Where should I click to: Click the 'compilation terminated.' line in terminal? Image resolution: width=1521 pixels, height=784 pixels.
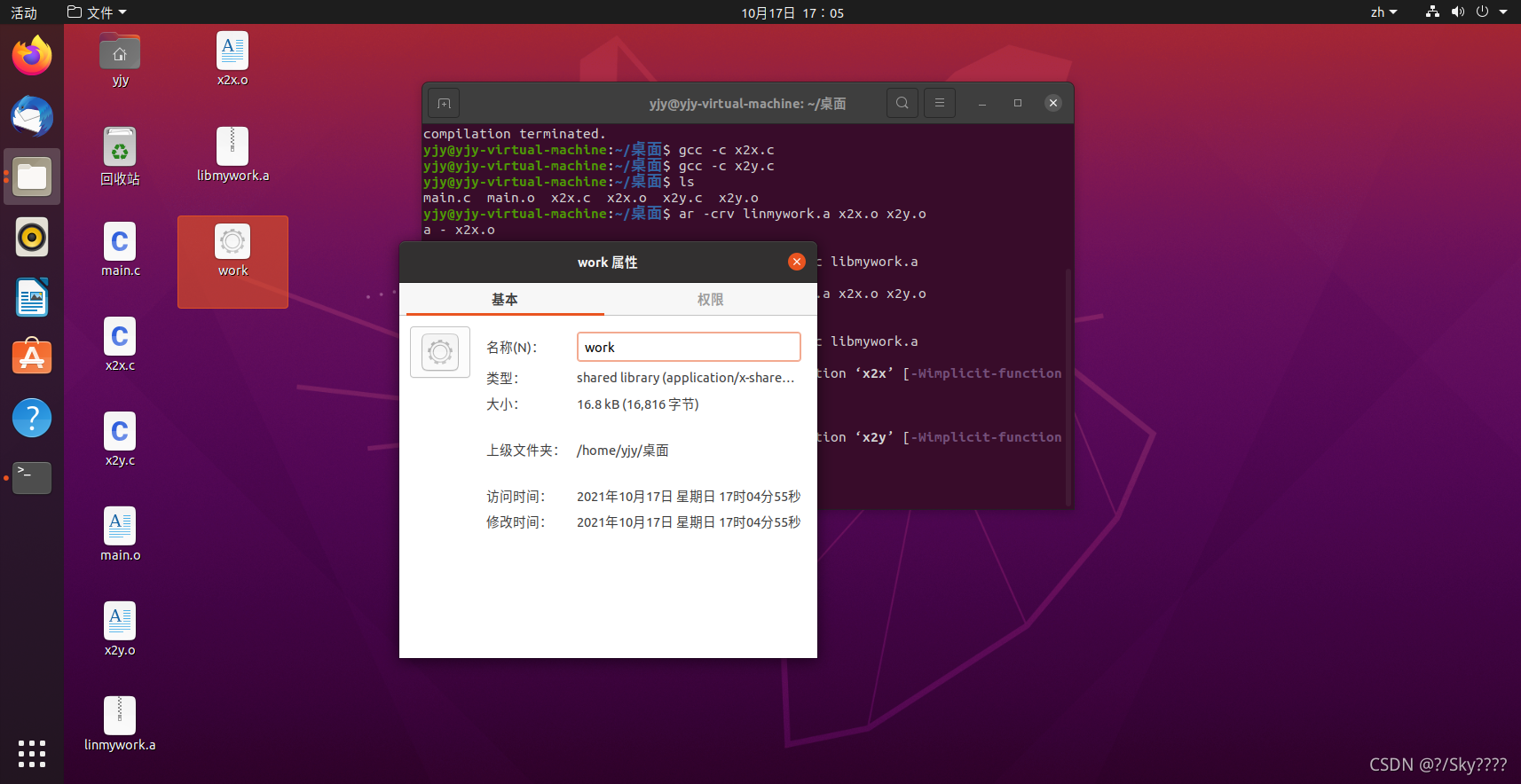pos(515,134)
